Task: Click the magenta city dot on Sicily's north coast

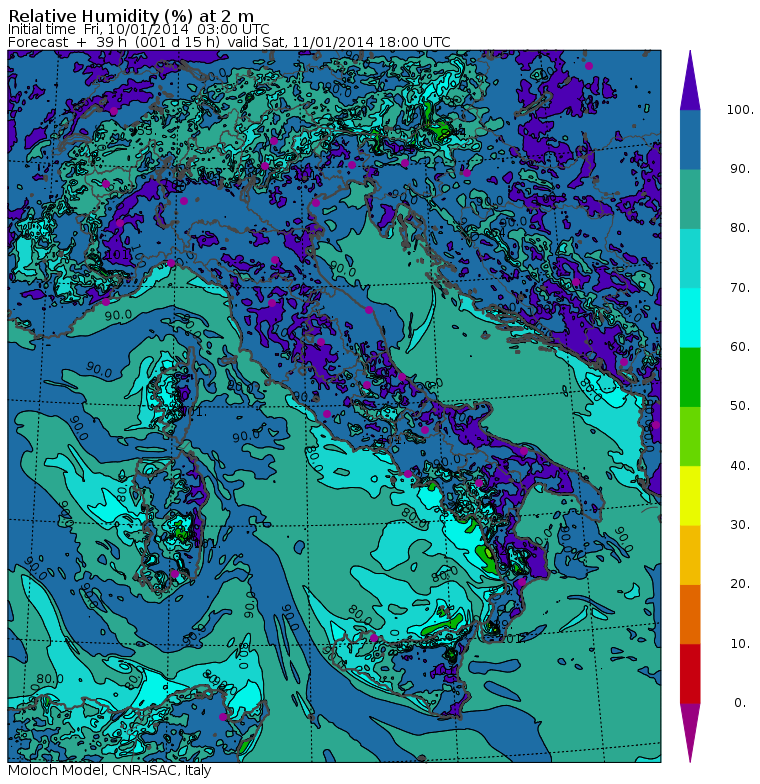Action: (x=374, y=638)
